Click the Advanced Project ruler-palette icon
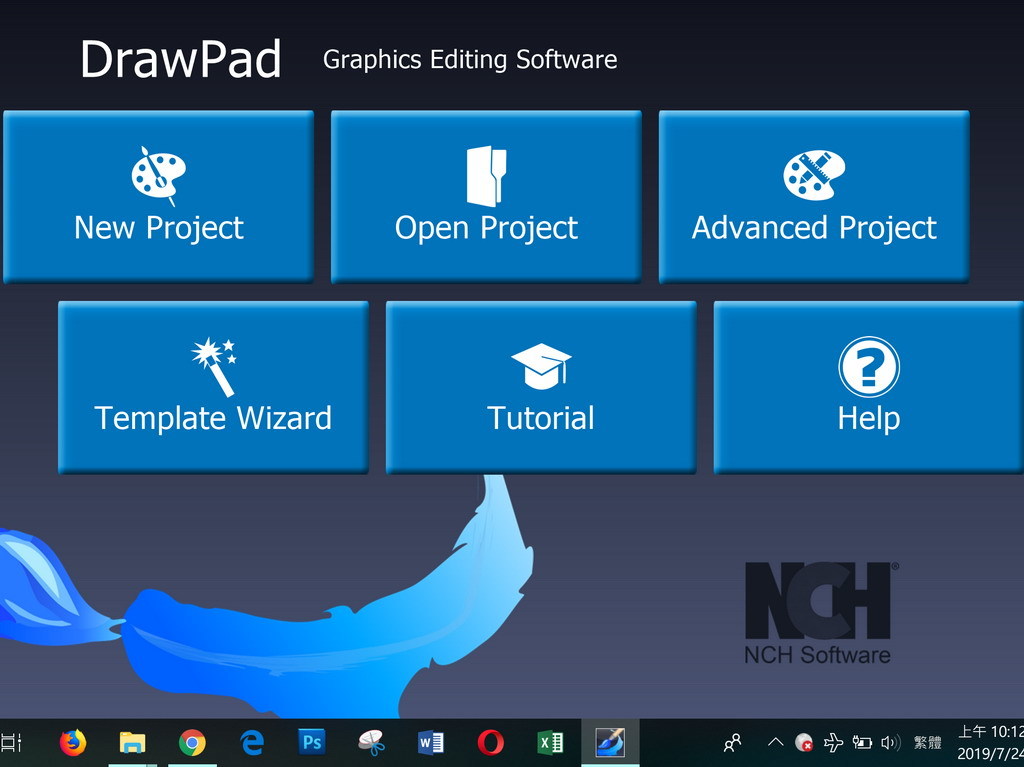1024x767 pixels. 813,172
